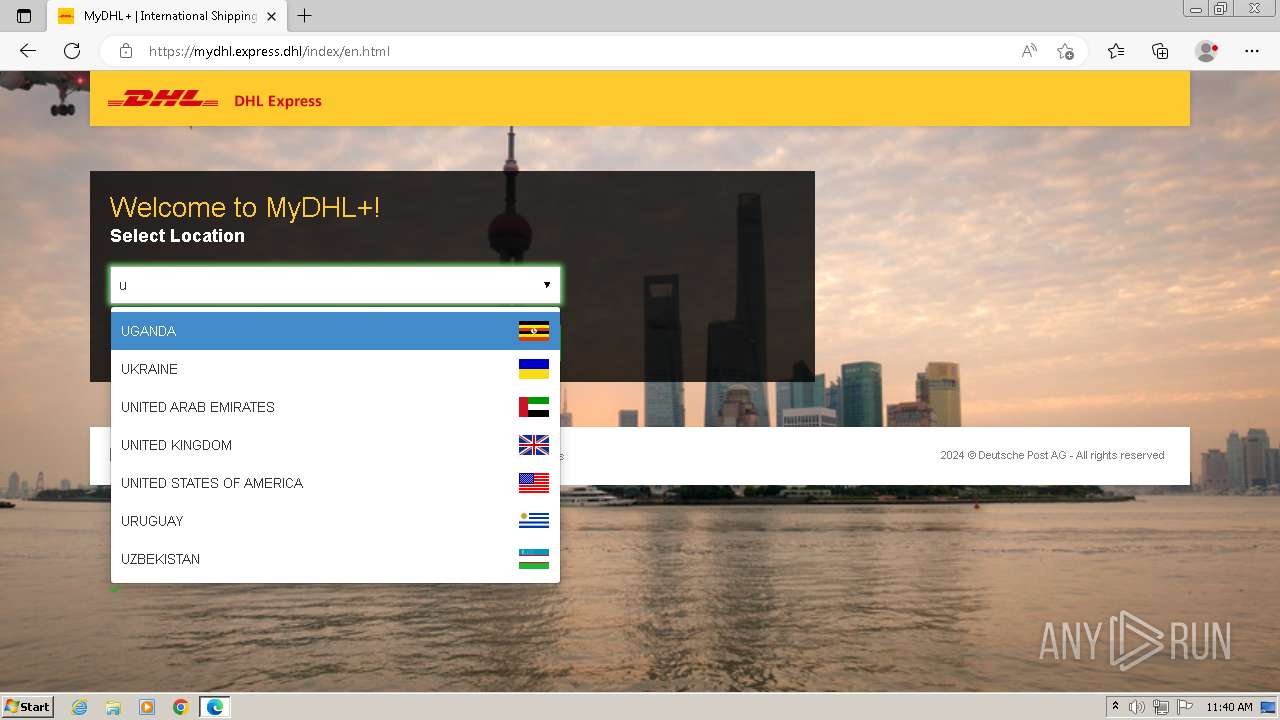The width and height of the screenshot is (1280, 720).
Task: Click the Uganda flag icon
Action: pos(534,331)
